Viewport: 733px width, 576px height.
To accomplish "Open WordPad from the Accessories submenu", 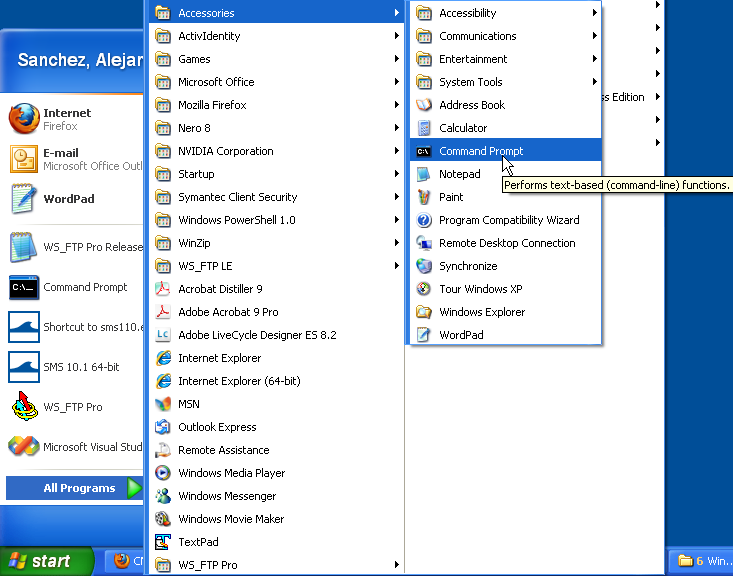I will pos(505,335).
